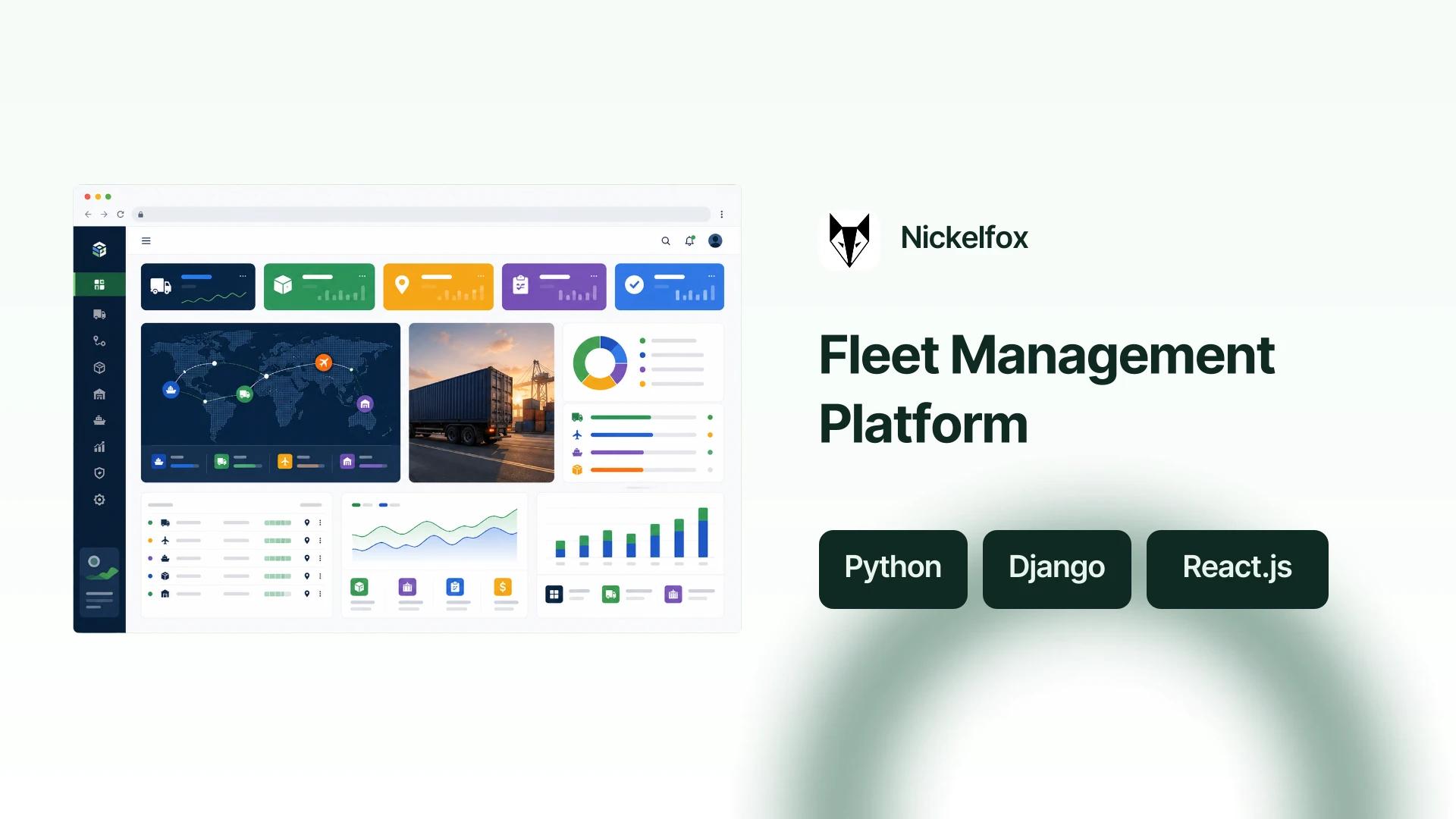The image size is (1456, 819).
Task: Click the sidebar bottom status widget
Action: (x=99, y=582)
